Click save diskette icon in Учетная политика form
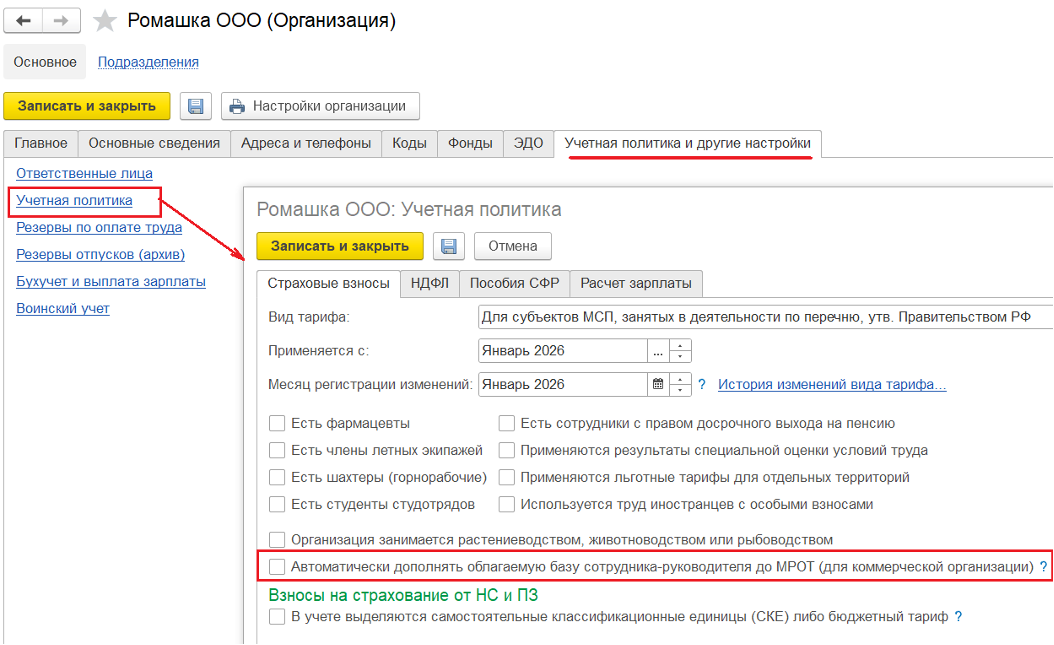Viewport: 1054px width, 645px height. coord(449,246)
